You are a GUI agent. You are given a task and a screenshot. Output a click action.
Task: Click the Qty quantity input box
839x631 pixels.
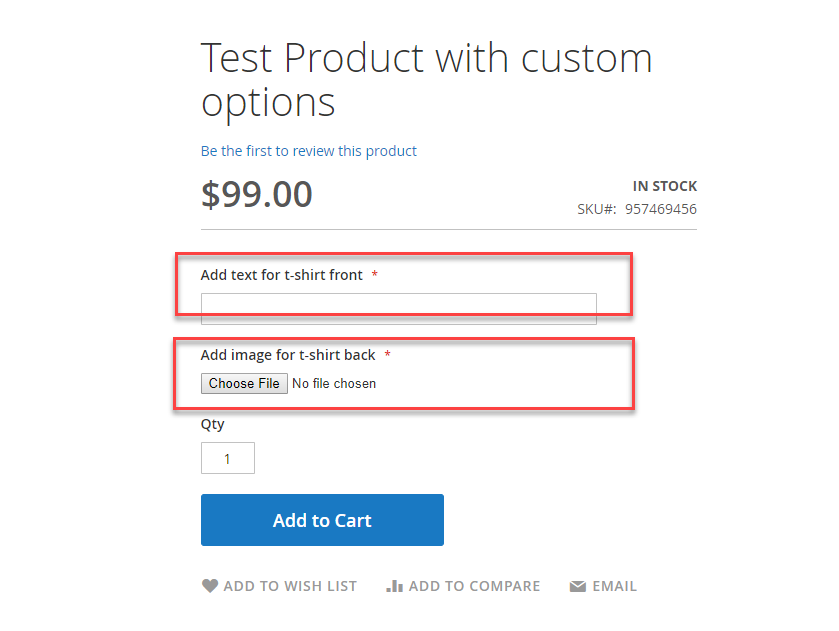(x=228, y=458)
